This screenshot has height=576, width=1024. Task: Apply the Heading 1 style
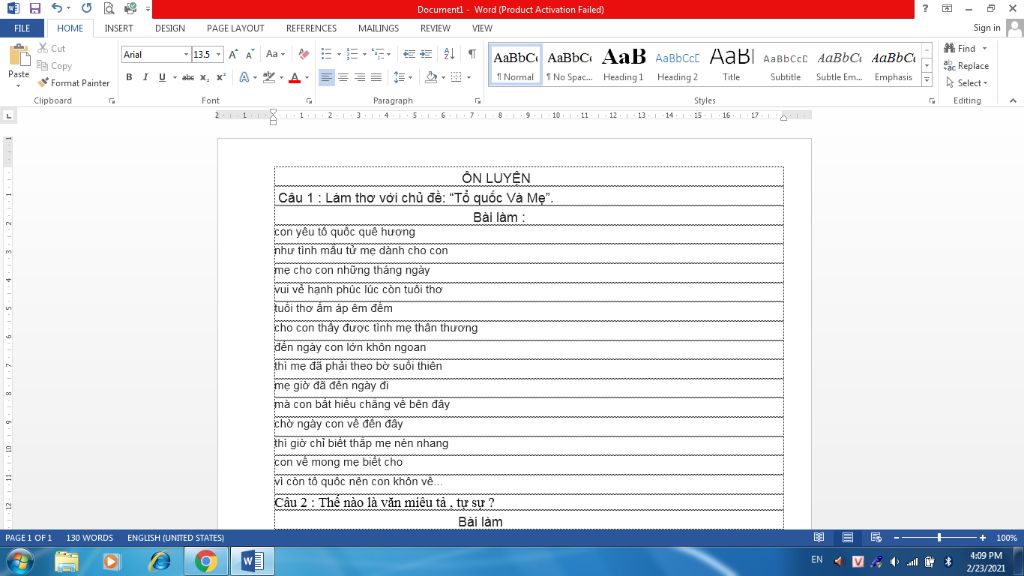(623, 65)
